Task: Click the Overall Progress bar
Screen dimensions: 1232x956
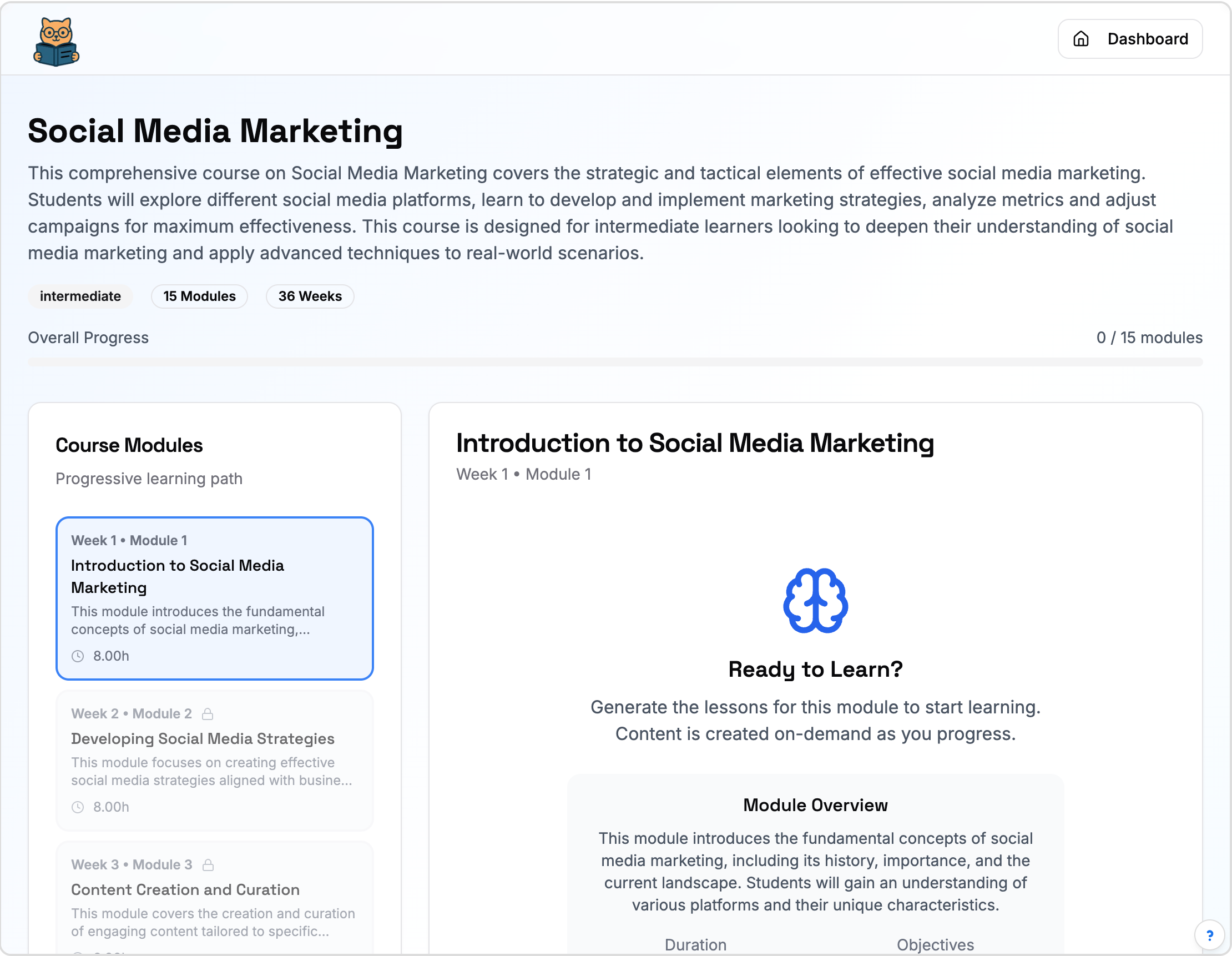Action: click(615, 363)
